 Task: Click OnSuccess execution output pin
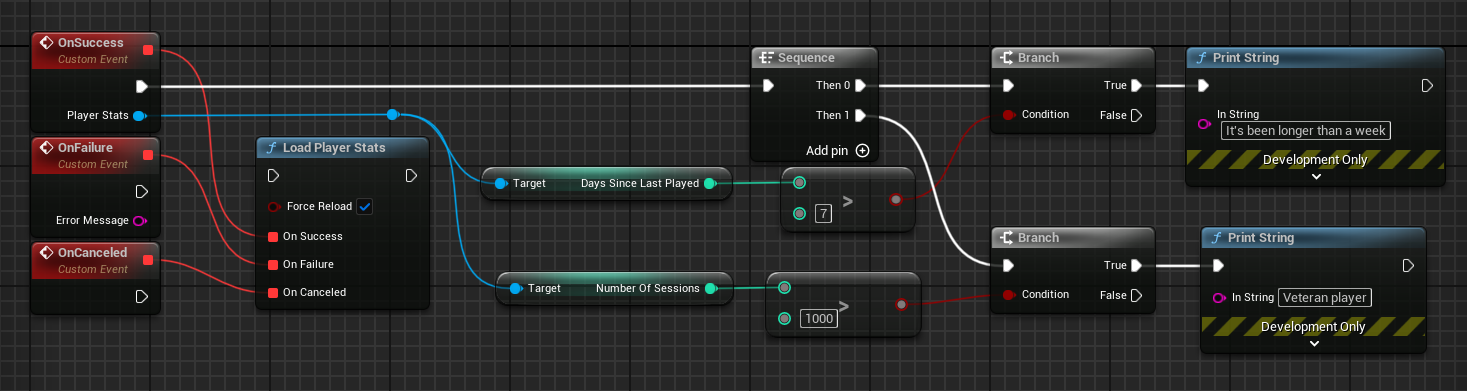click(142, 86)
